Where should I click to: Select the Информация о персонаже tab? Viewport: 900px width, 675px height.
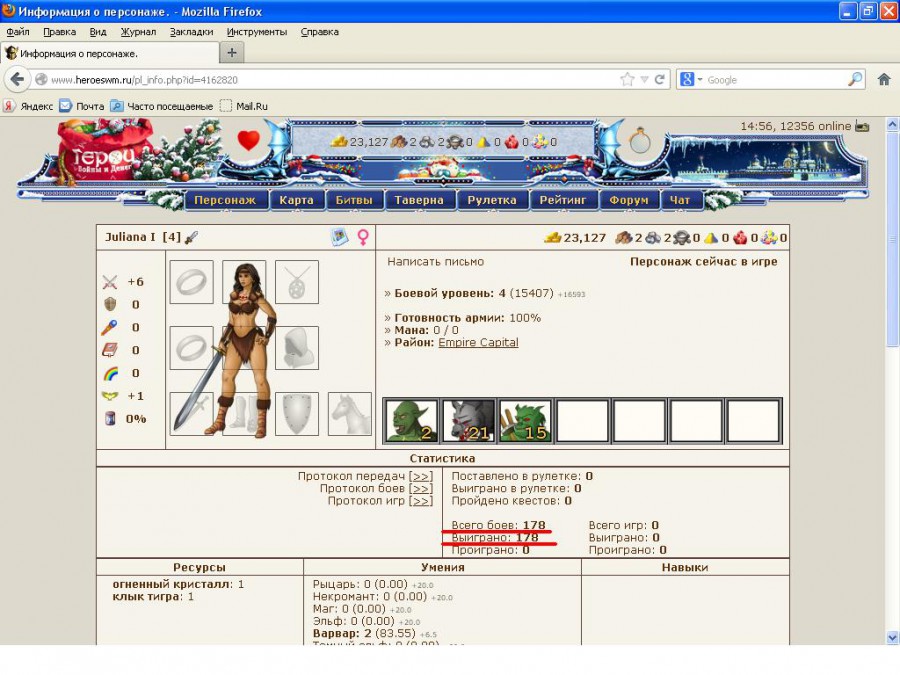110,53
